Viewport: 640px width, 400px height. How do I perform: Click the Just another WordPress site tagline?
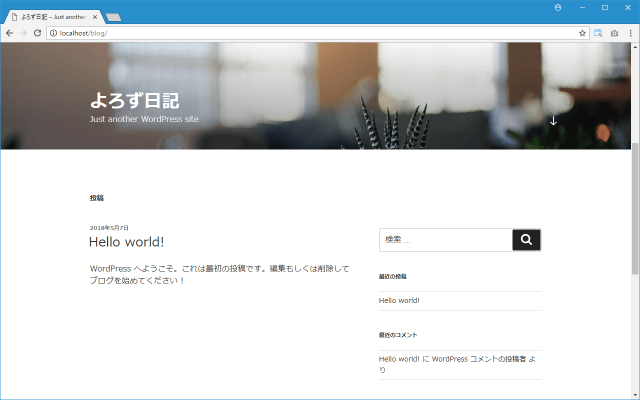144,119
